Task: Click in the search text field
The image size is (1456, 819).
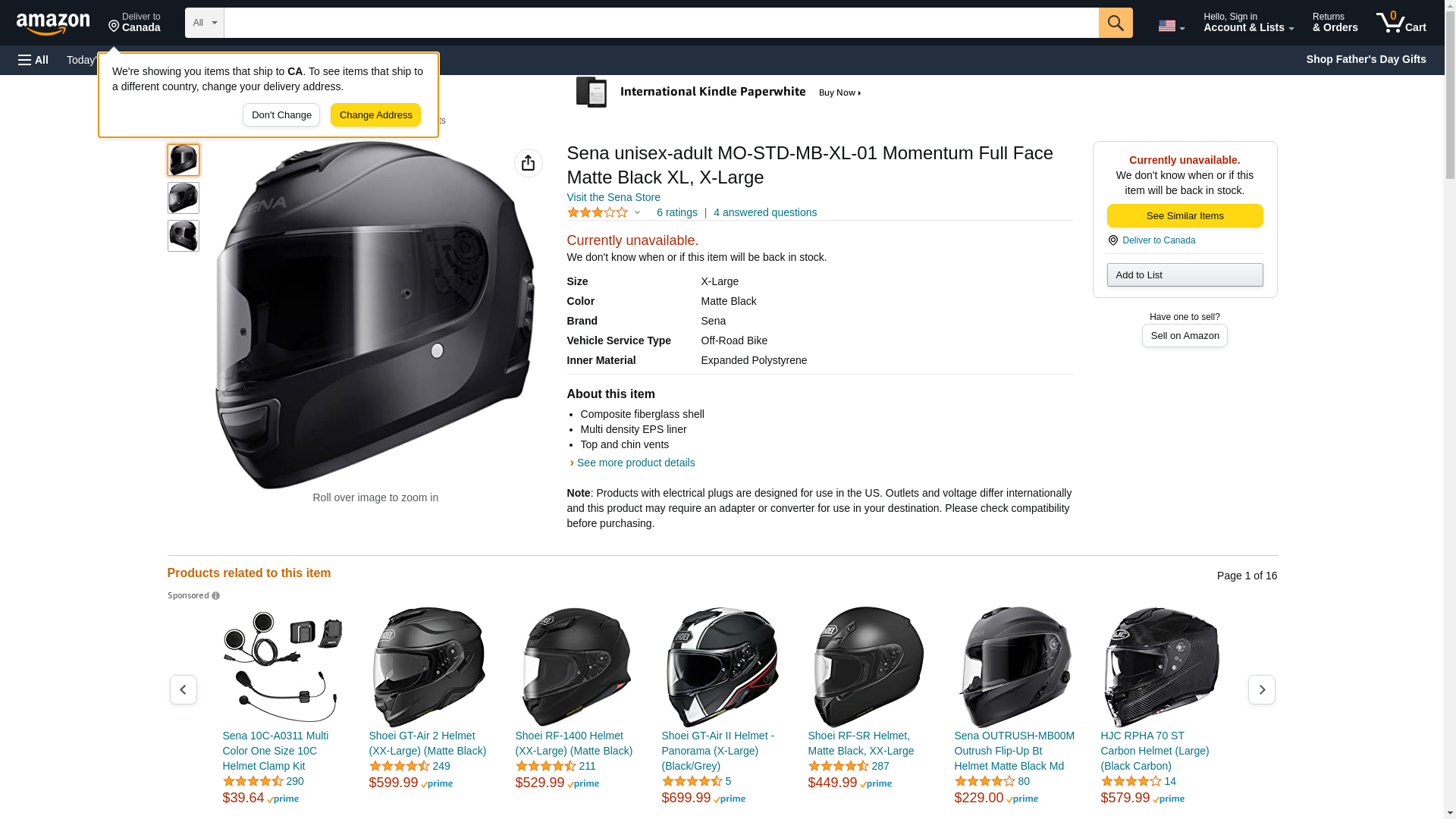Action: pos(660,23)
